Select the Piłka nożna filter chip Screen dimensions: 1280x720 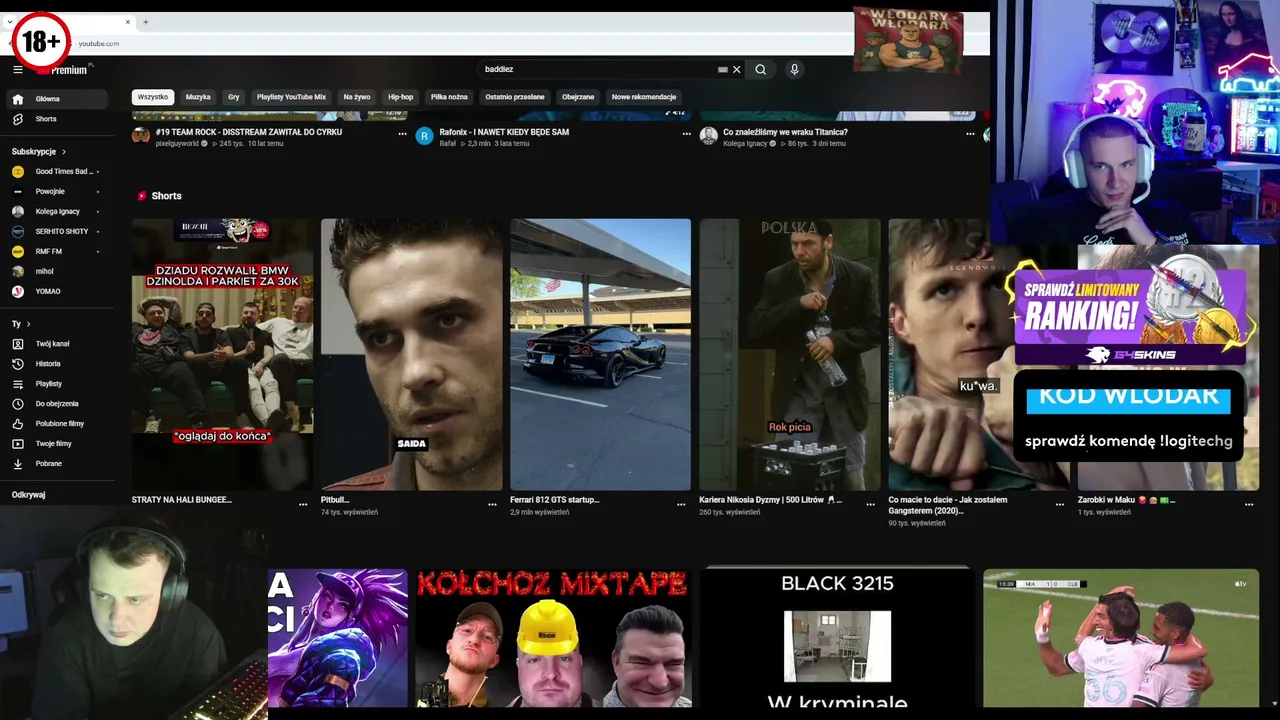(449, 97)
